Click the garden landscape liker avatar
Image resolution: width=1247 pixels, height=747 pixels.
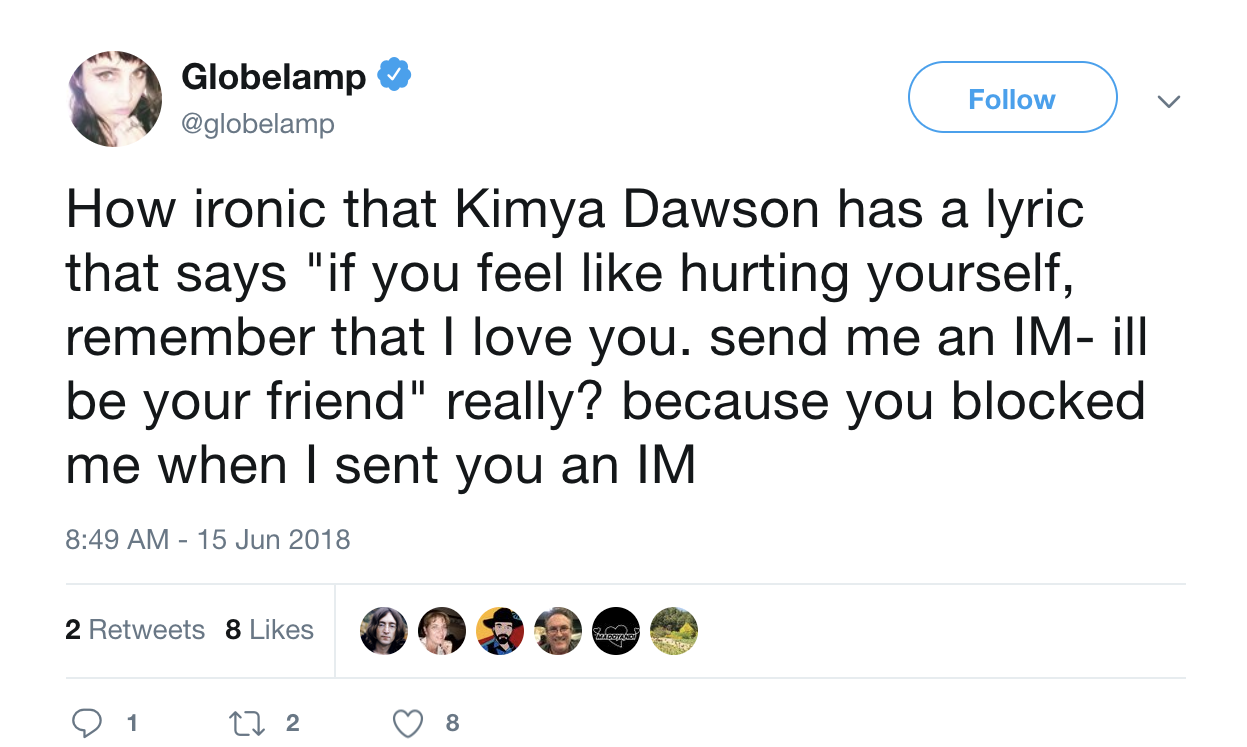(673, 631)
